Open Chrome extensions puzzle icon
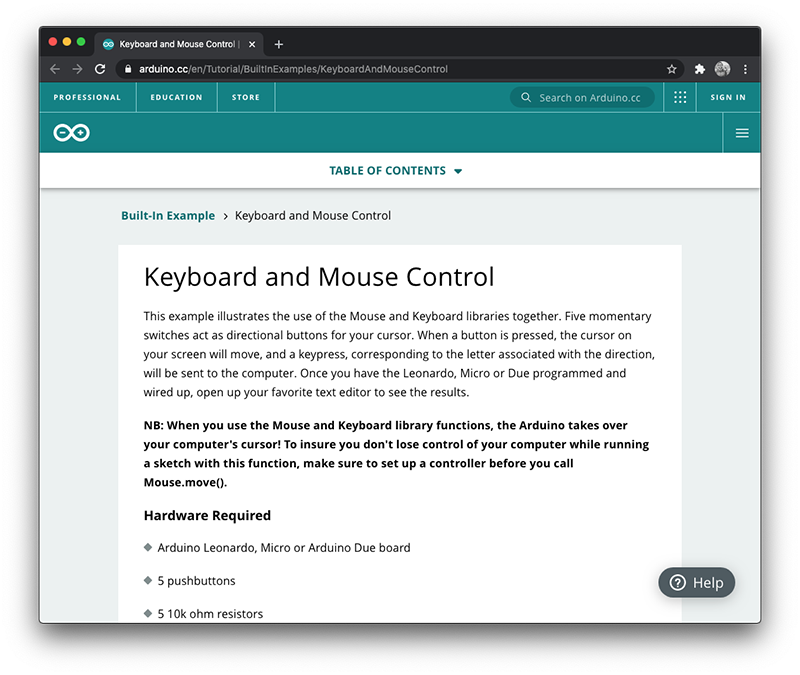800x675 pixels. [700, 69]
